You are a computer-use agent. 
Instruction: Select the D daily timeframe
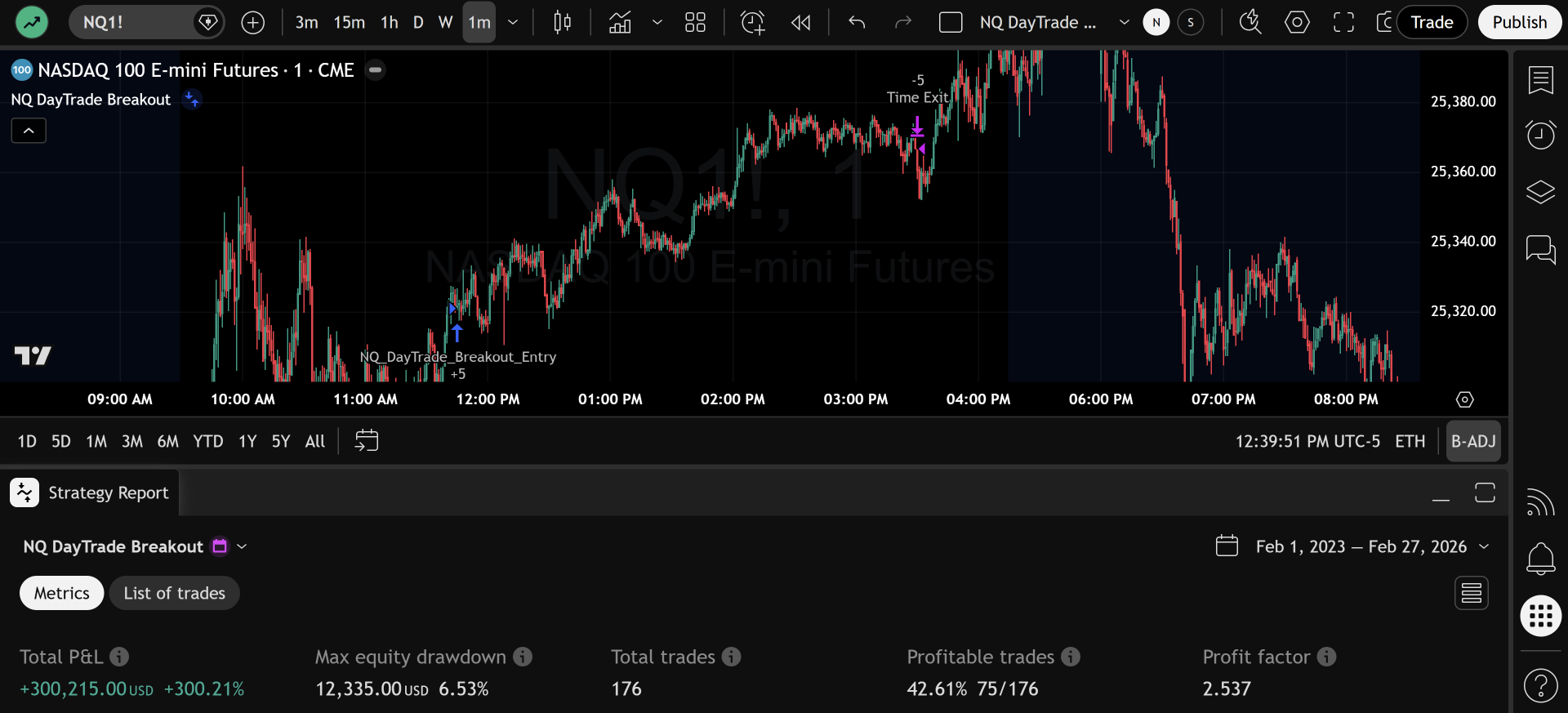418,22
